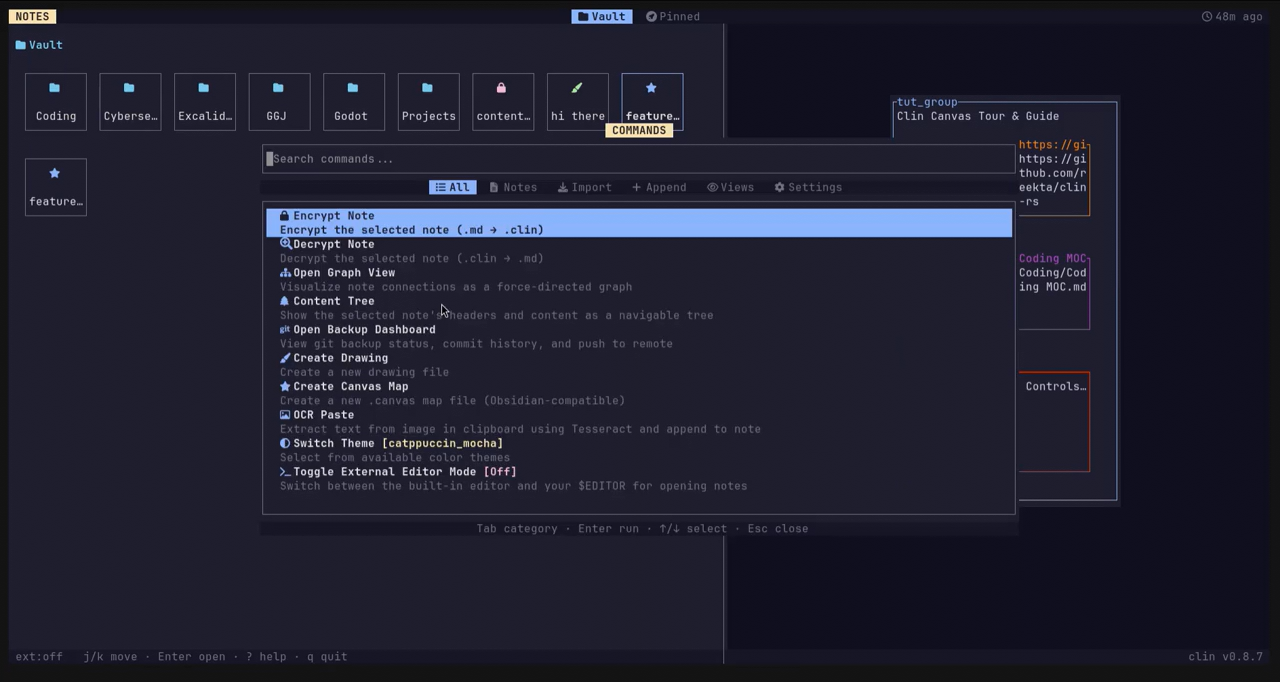This screenshot has width=1280, height=682.
Task: Click the ext:off status indicator
Action: pyautogui.click(x=39, y=657)
